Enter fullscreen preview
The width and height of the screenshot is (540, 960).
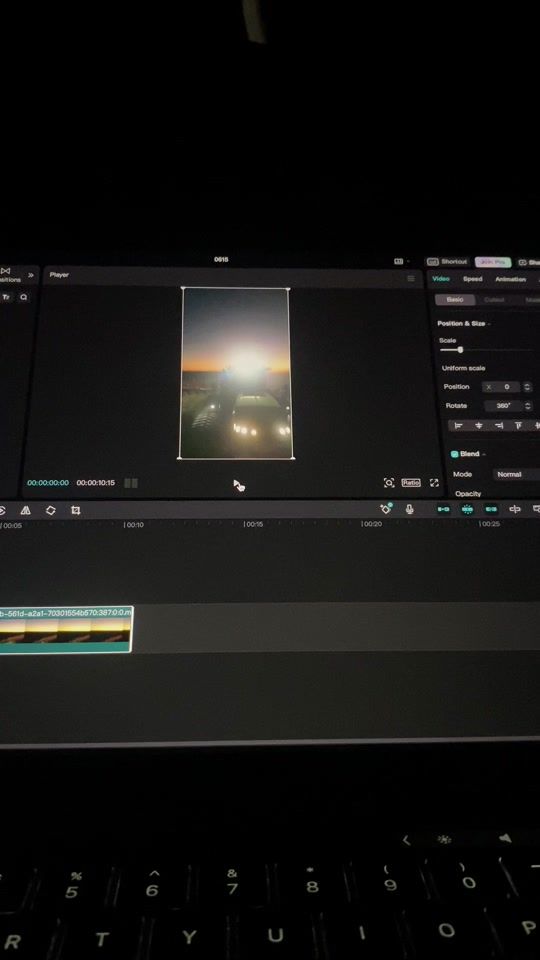point(434,483)
